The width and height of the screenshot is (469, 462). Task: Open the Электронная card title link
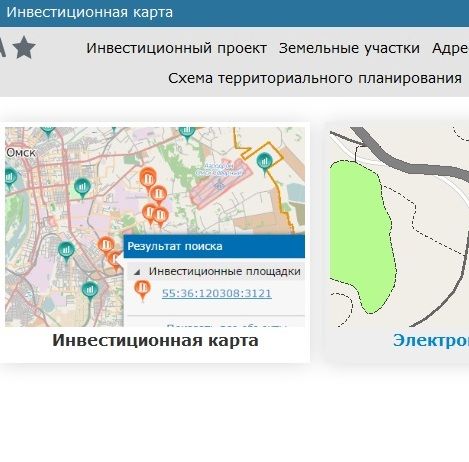431,340
